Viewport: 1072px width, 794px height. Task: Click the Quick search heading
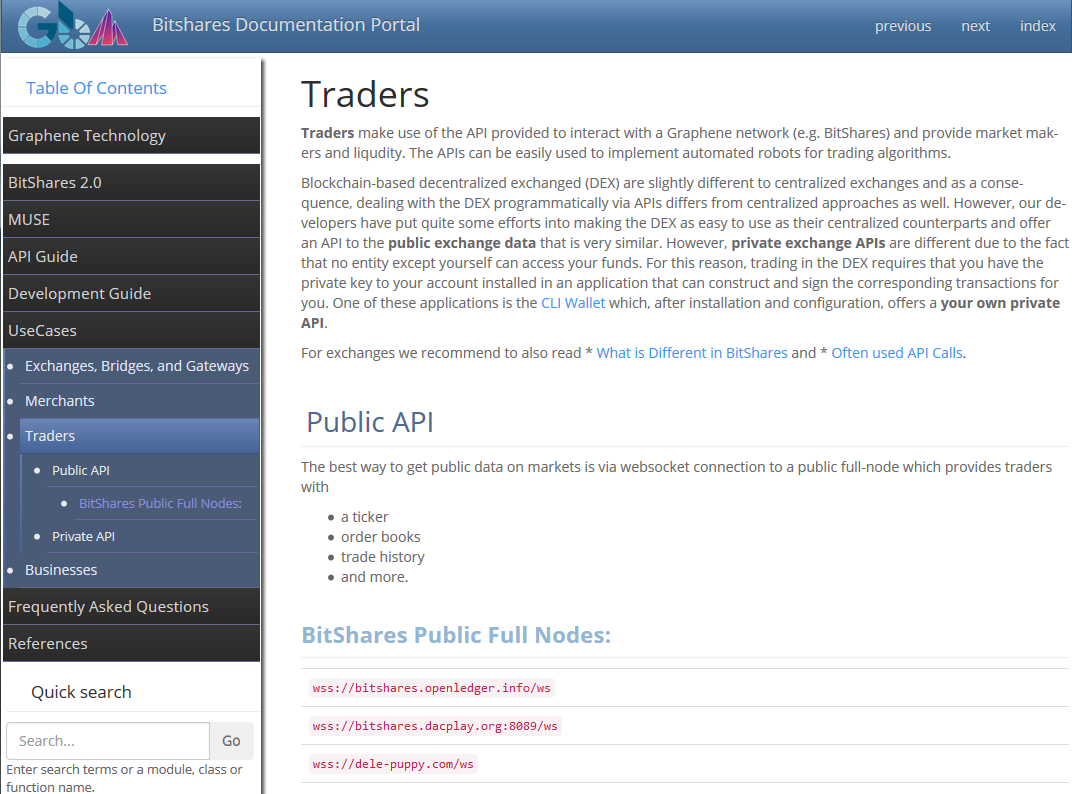pyautogui.click(x=81, y=692)
